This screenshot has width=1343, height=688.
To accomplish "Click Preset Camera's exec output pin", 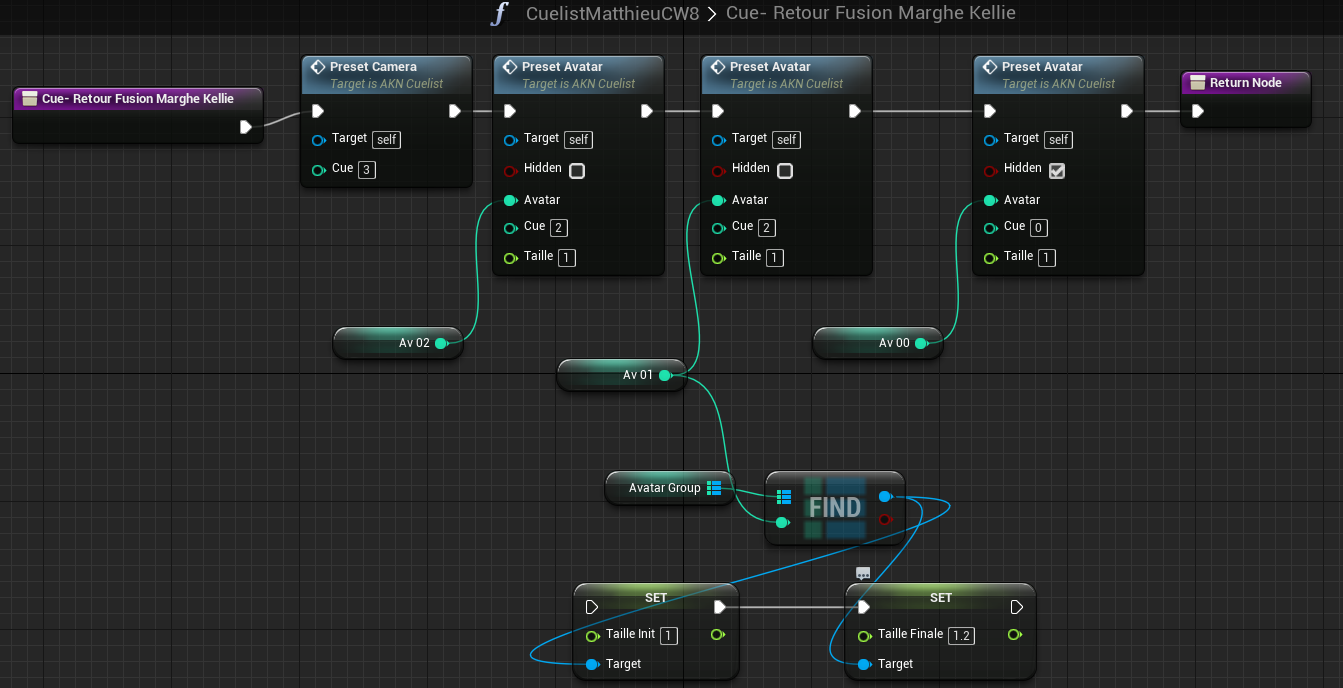I will (454, 111).
